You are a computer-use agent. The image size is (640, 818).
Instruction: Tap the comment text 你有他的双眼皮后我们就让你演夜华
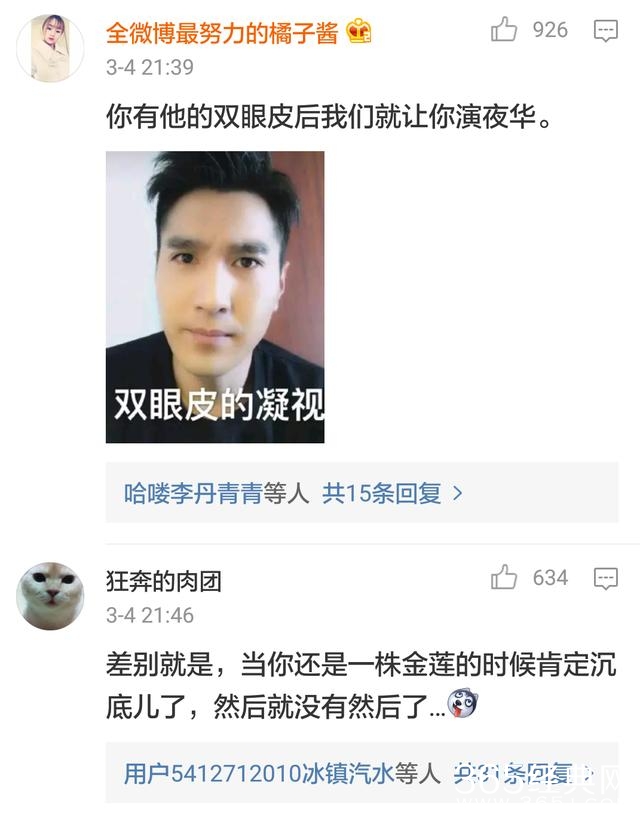click(329, 116)
